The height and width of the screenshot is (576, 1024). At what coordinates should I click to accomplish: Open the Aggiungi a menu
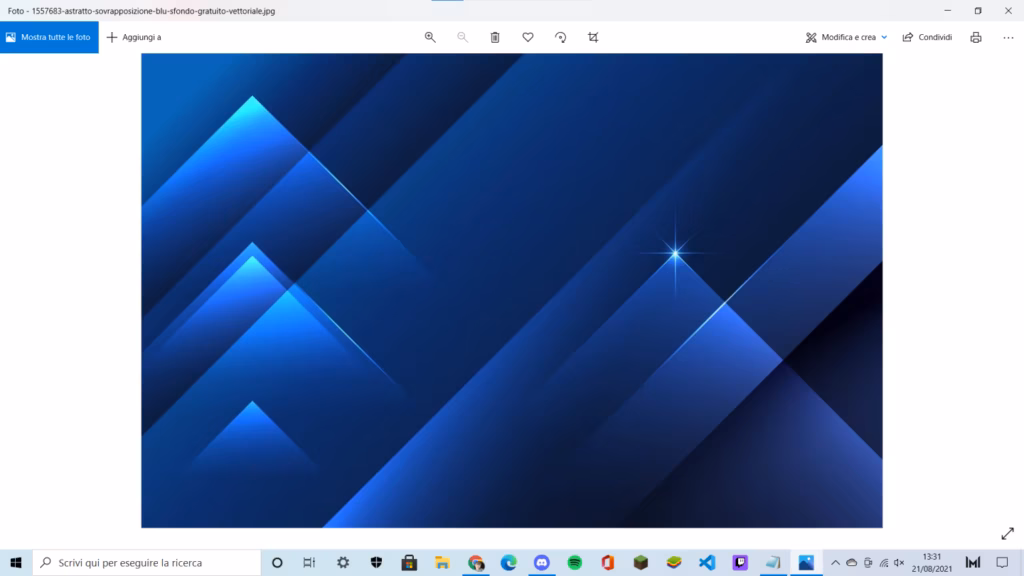[x=134, y=37]
